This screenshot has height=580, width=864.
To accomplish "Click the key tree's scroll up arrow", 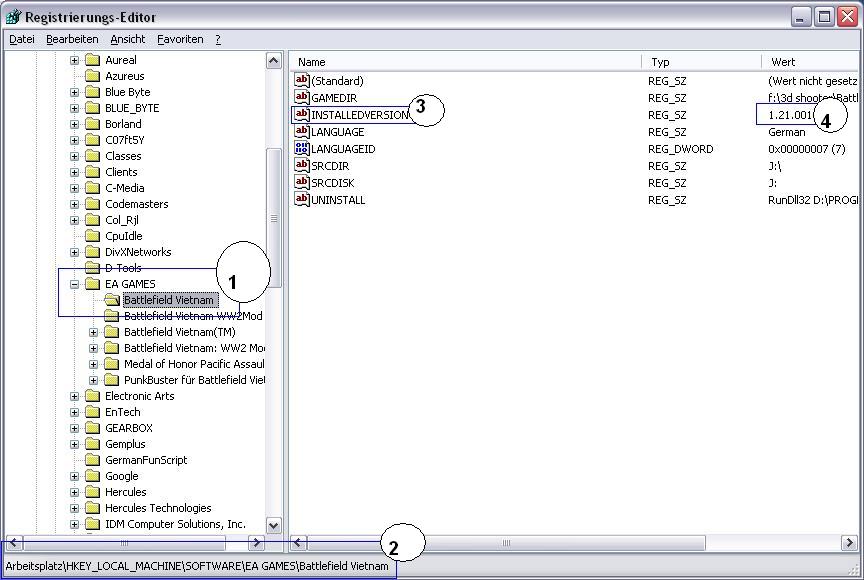I will click(274, 60).
